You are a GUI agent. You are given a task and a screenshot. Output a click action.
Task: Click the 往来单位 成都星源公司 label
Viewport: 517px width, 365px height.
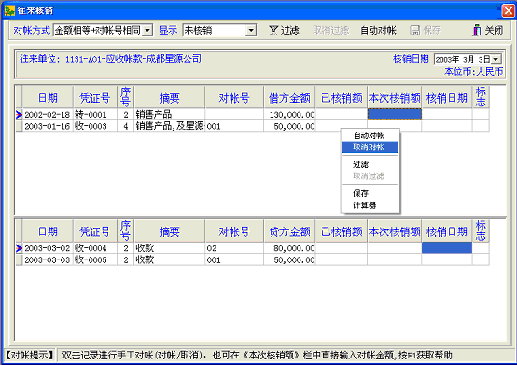(111, 59)
